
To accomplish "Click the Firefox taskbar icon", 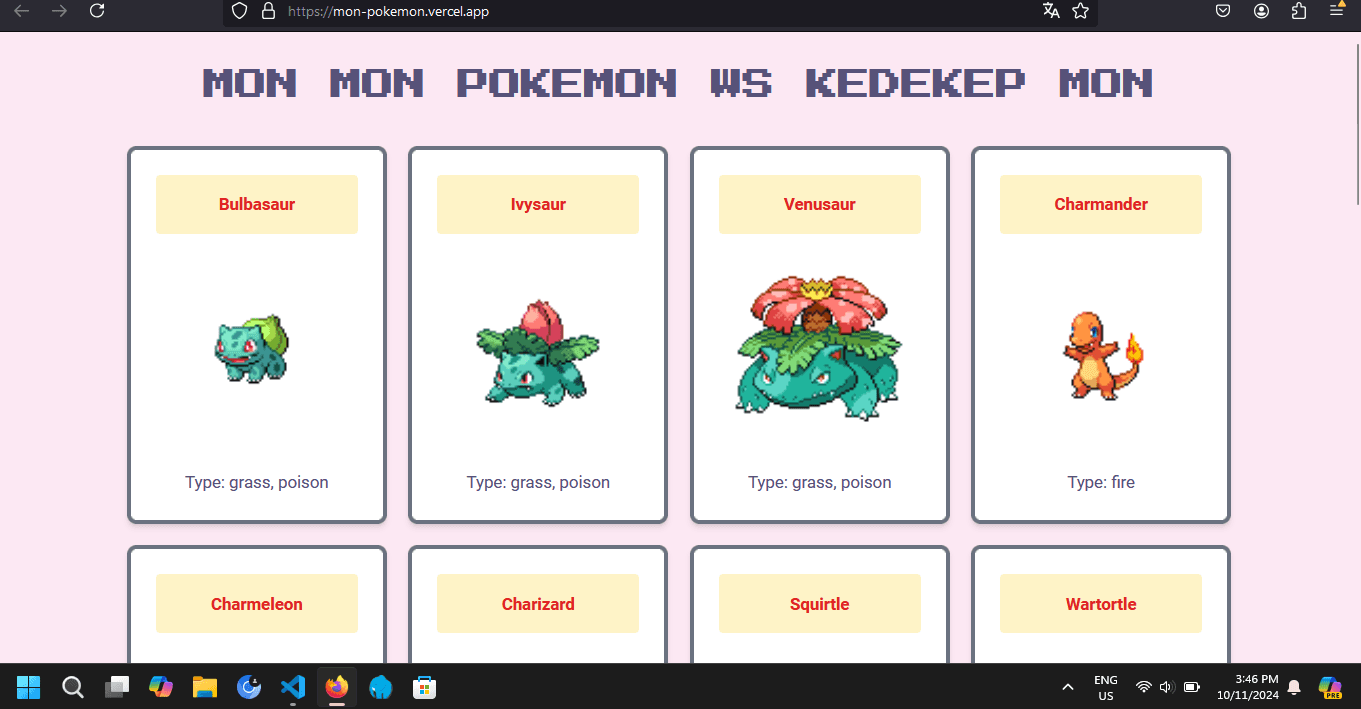I will click(337, 687).
